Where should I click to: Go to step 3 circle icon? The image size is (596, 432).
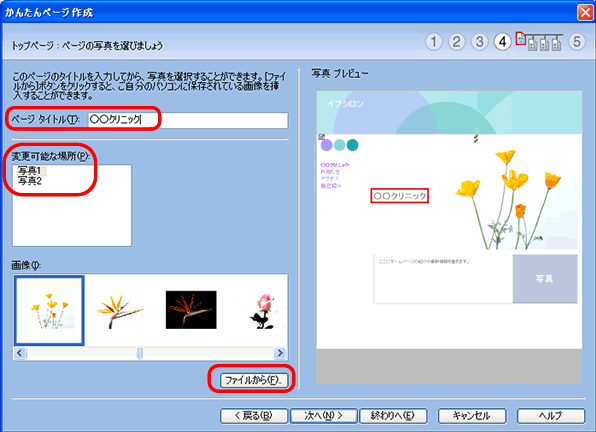[480, 42]
